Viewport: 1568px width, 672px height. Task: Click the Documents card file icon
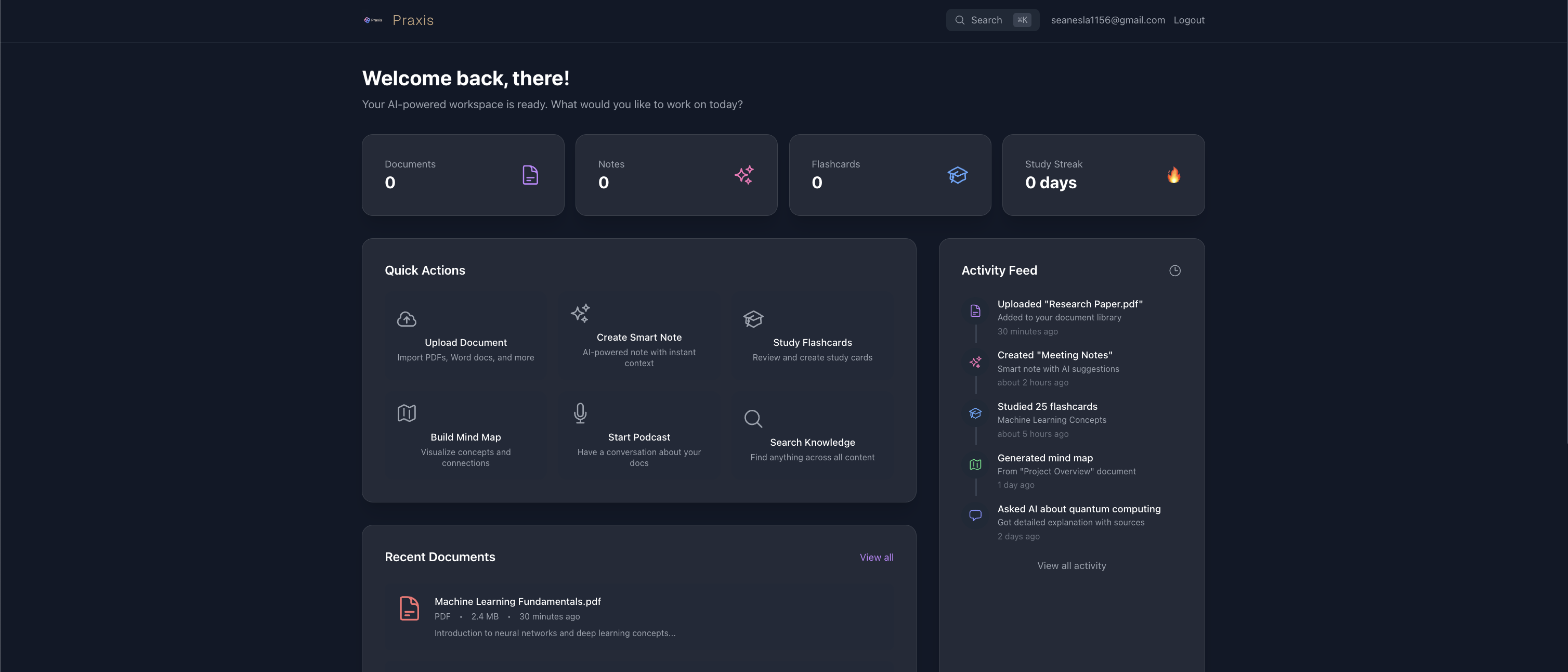pos(530,175)
